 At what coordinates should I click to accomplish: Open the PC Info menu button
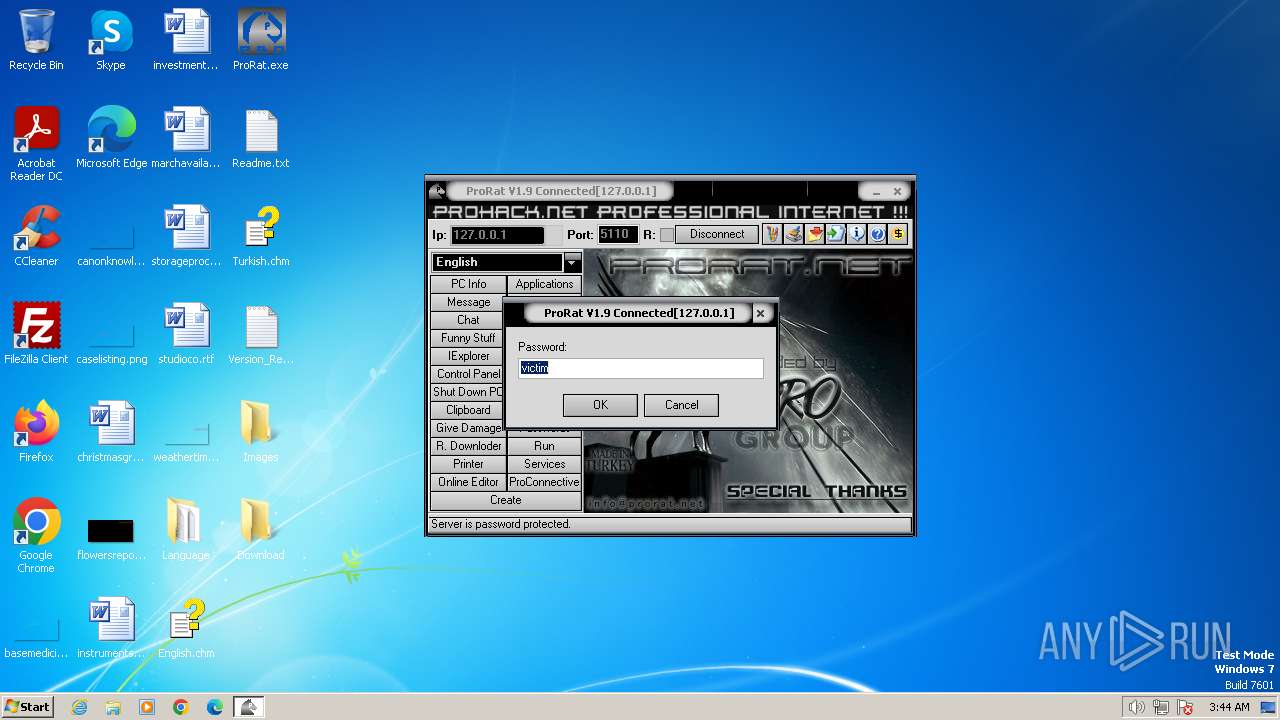tap(468, 284)
